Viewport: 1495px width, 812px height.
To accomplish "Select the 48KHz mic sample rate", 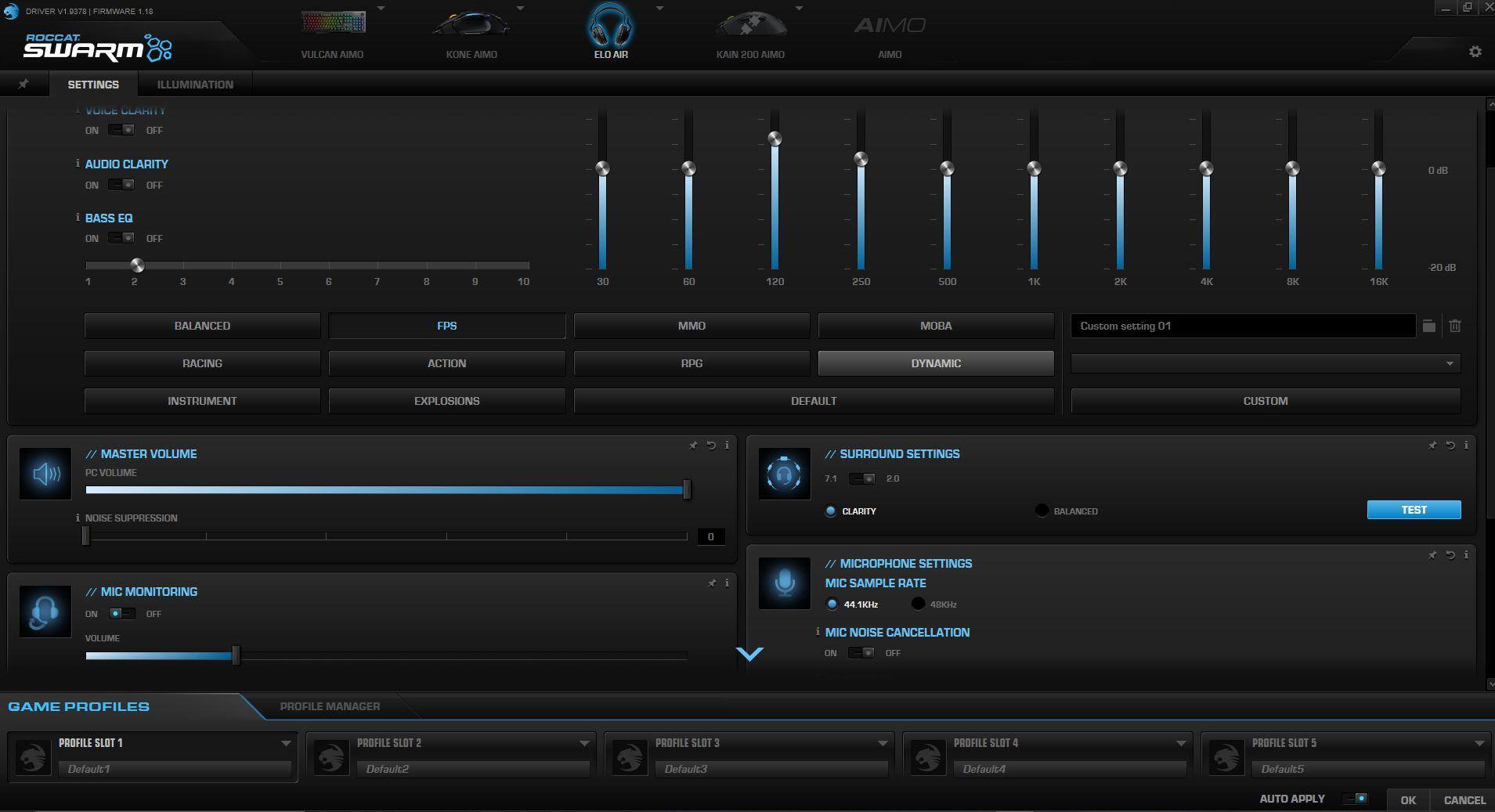I will tap(918, 604).
